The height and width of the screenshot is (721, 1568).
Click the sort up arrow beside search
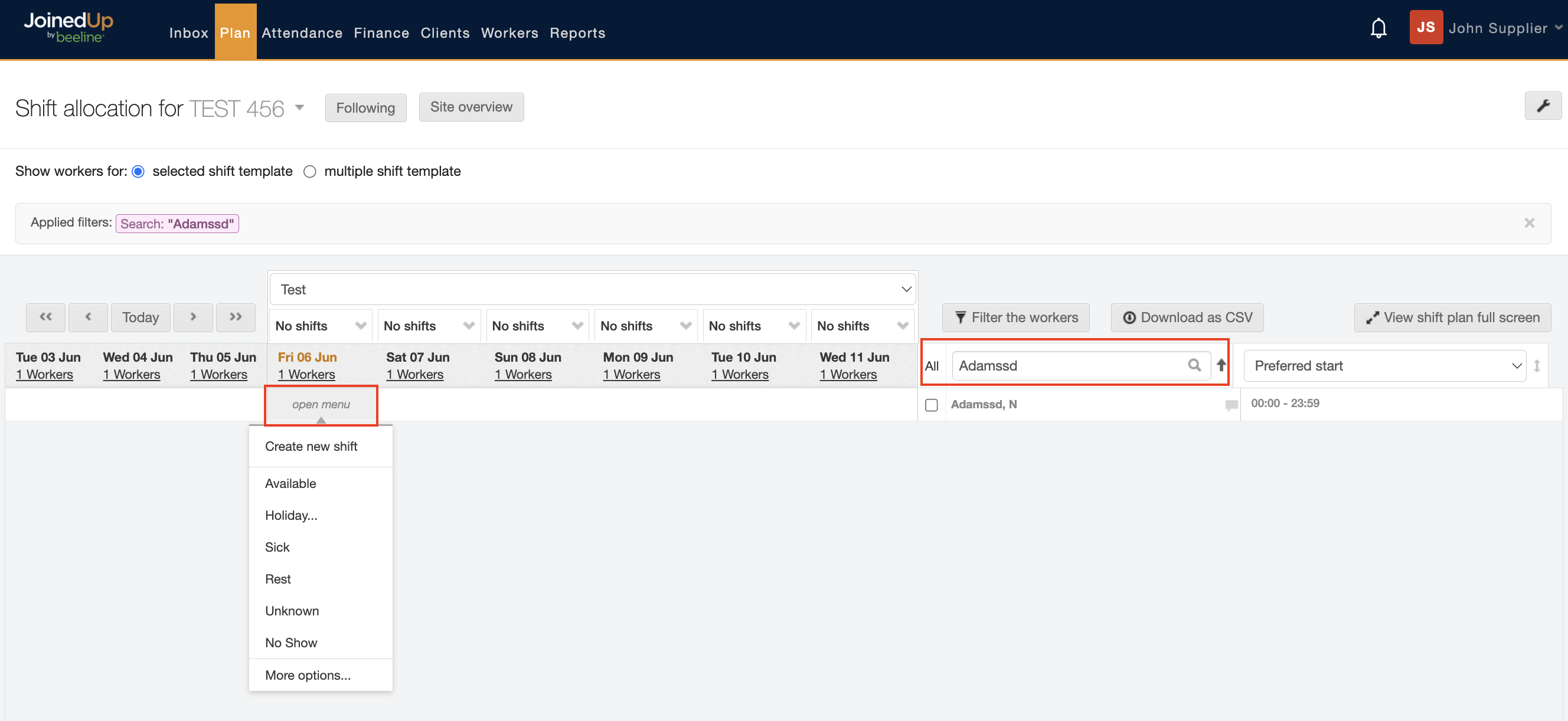[x=1221, y=365]
